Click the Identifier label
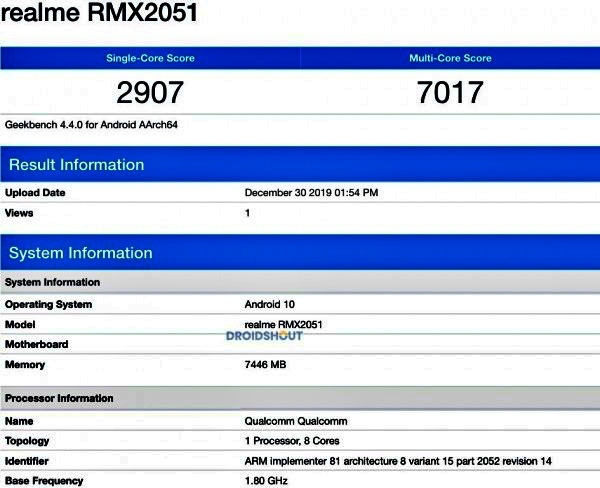Viewport: 600px width, 488px height. pos(26,461)
